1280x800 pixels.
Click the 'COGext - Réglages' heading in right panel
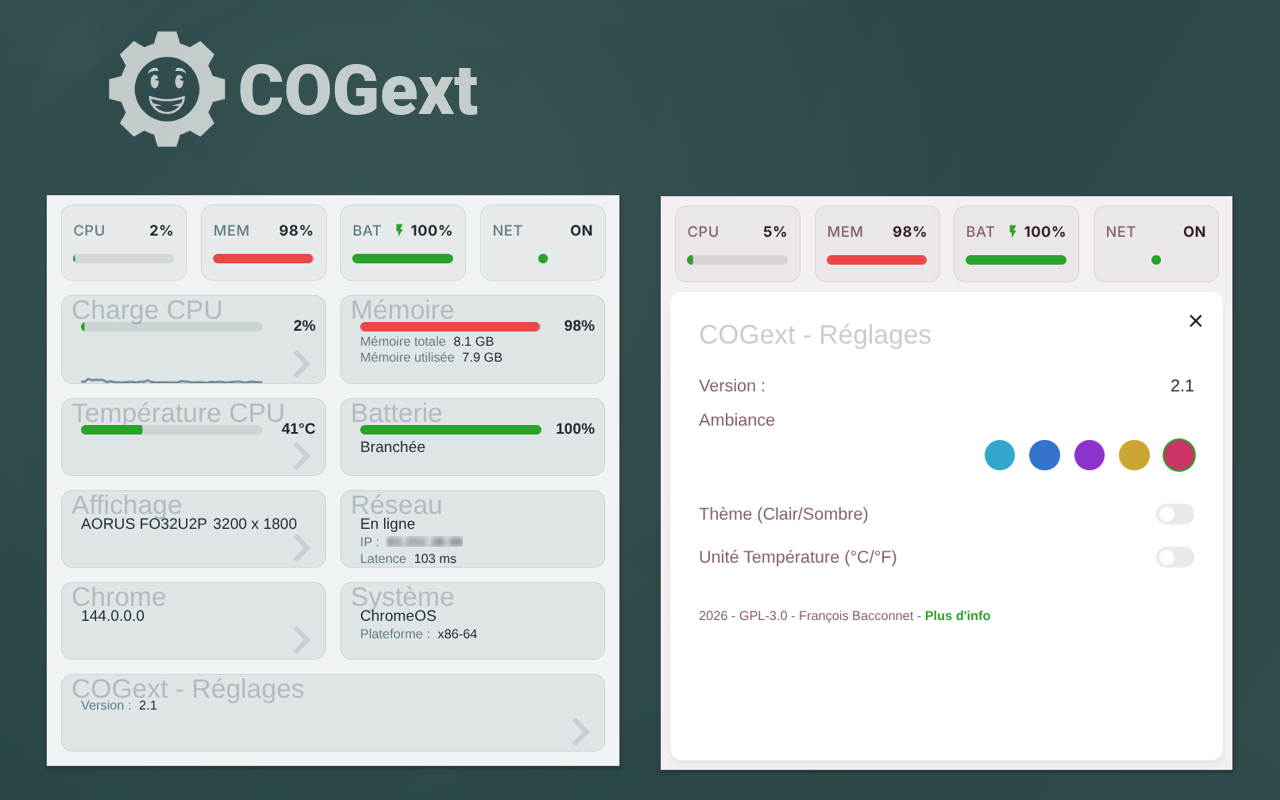(815, 335)
